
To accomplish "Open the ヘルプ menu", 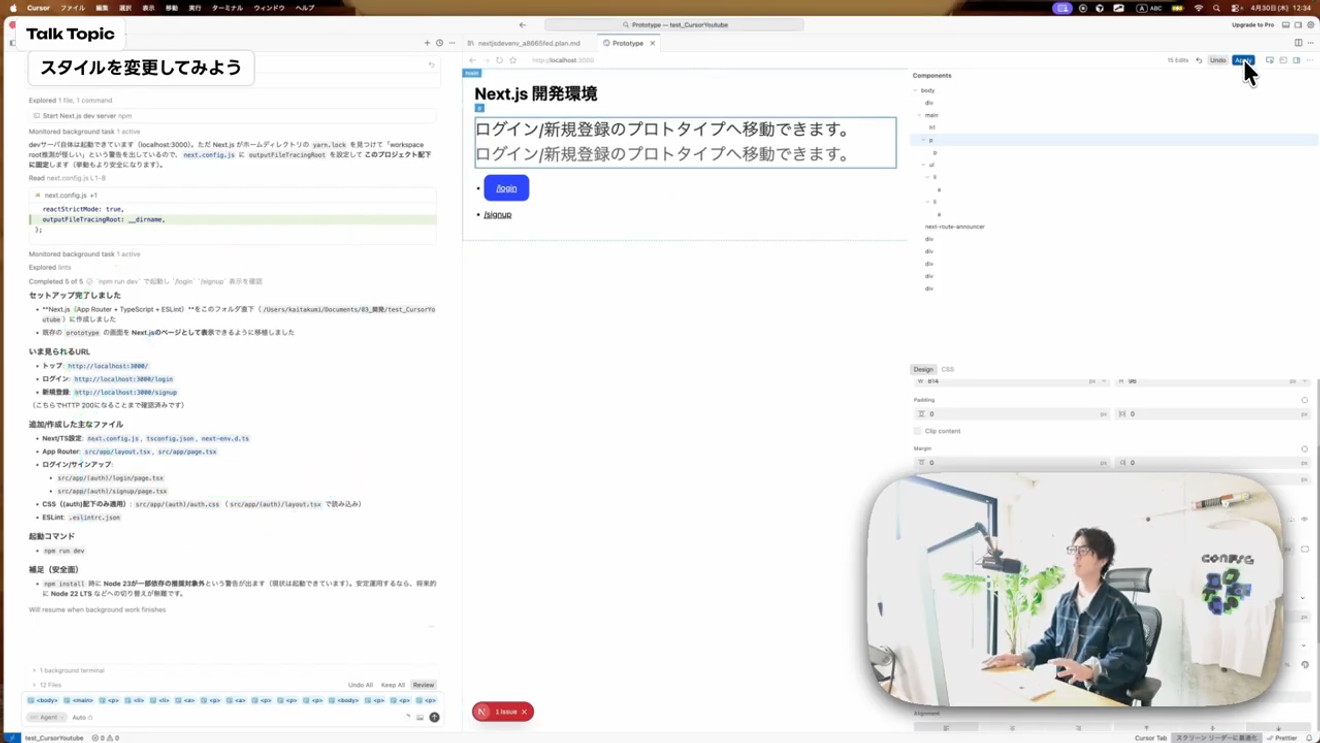I will [305, 8].
